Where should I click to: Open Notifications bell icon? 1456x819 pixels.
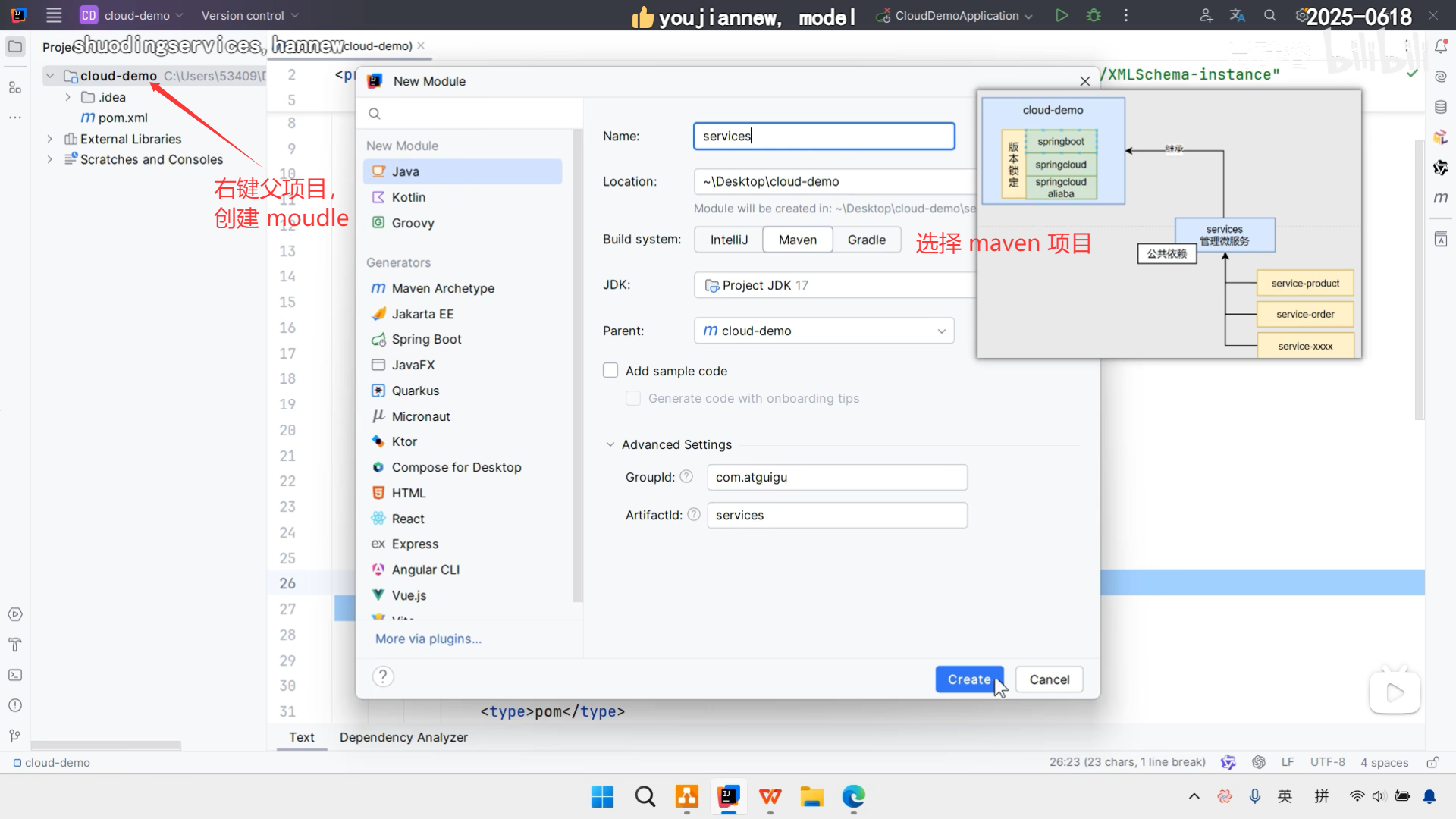click(1441, 47)
